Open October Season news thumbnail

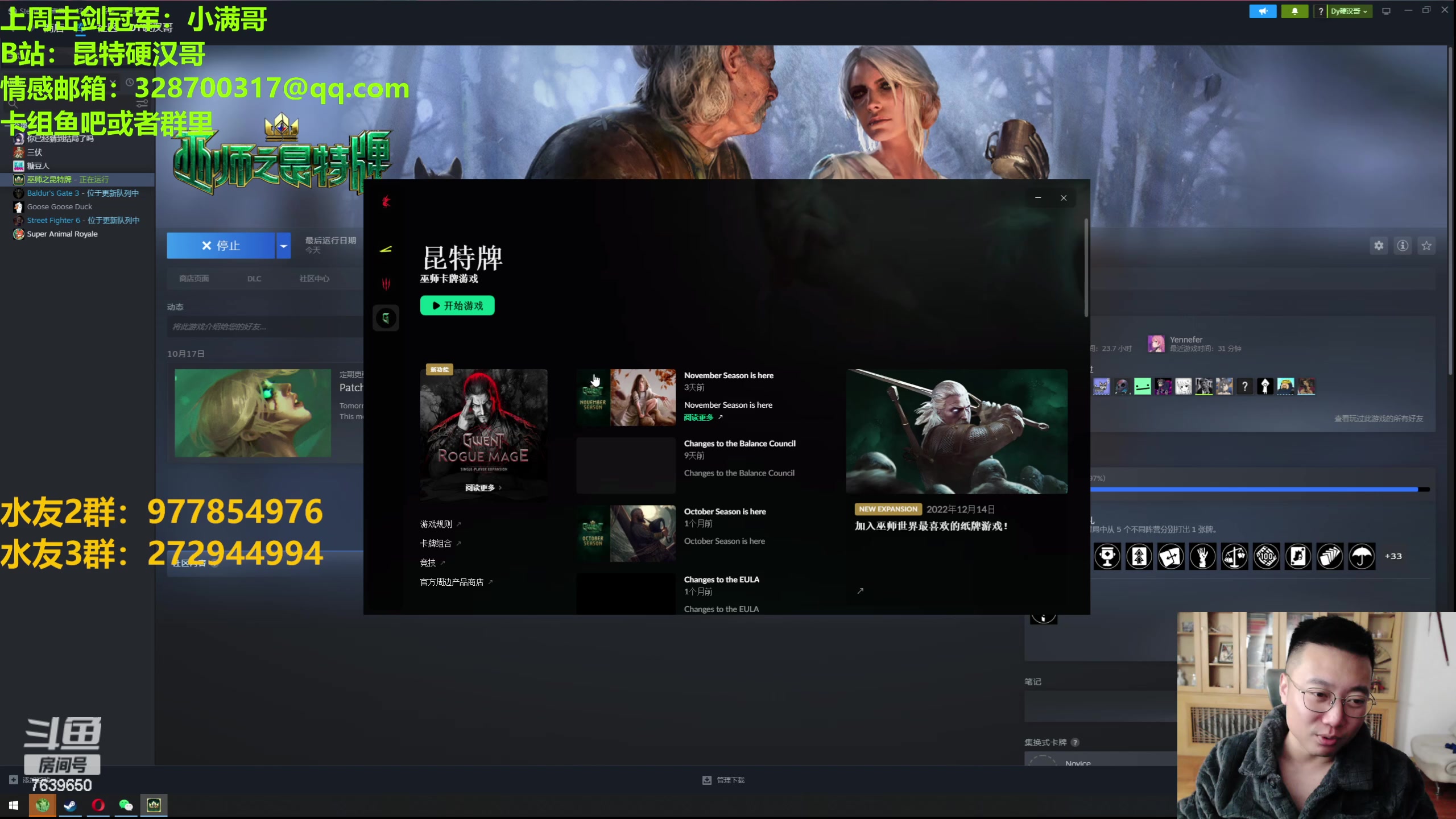[626, 533]
